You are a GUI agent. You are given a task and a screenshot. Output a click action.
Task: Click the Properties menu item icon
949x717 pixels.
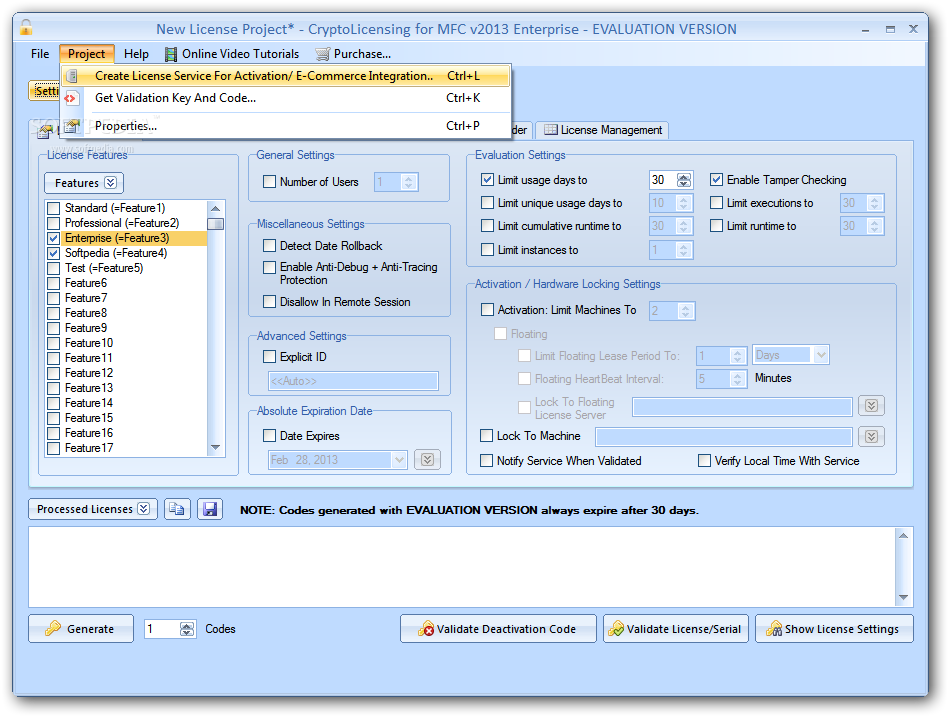[72, 126]
